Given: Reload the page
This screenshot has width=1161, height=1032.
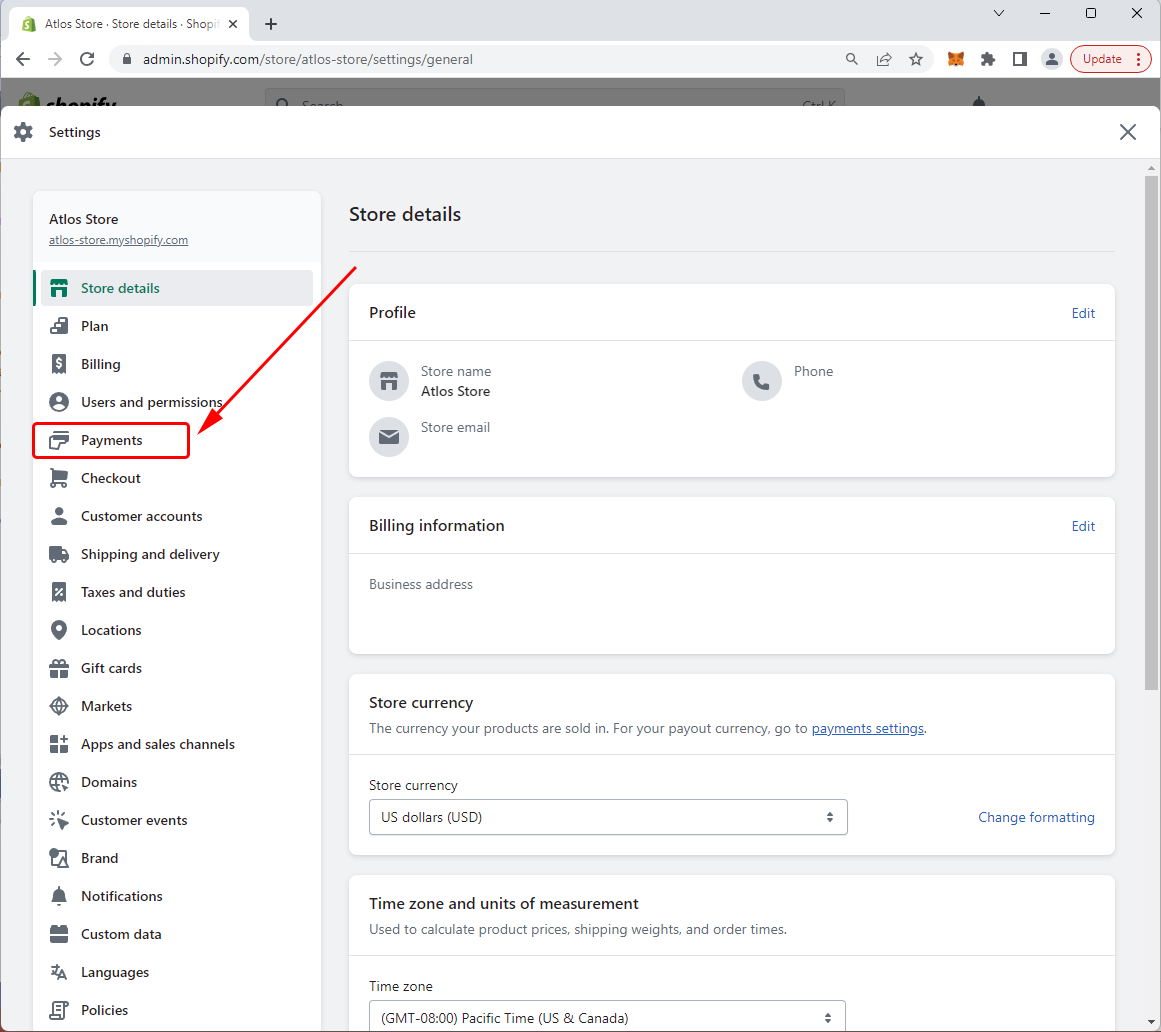Looking at the screenshot, I should click(87, 59).
